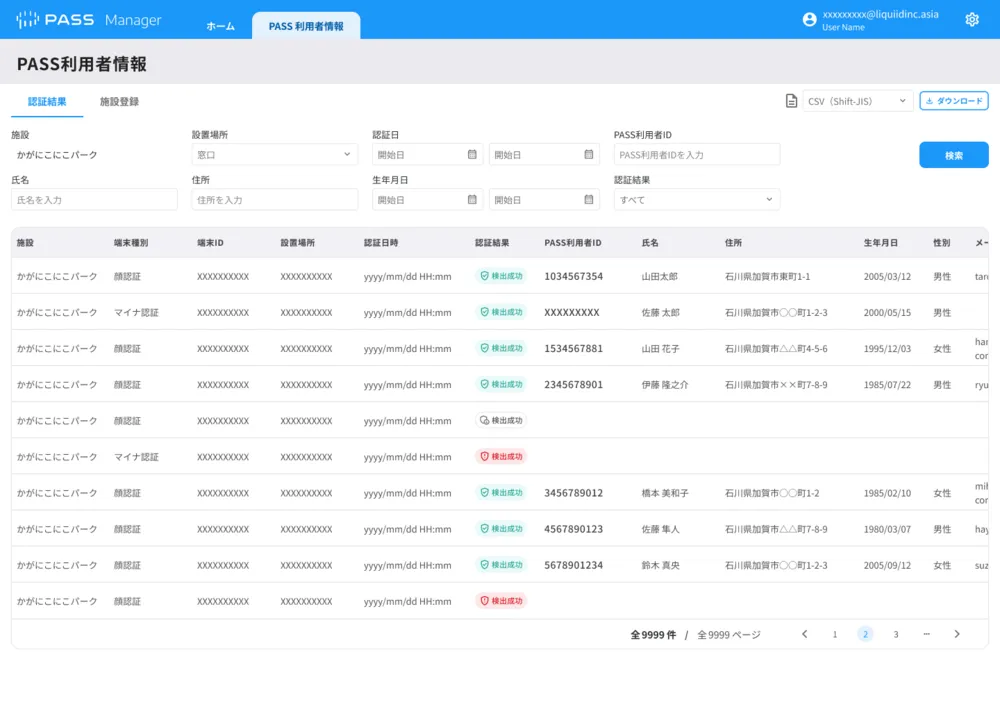
Task: Go to previous page with left arrow
Action: (804, 634)
